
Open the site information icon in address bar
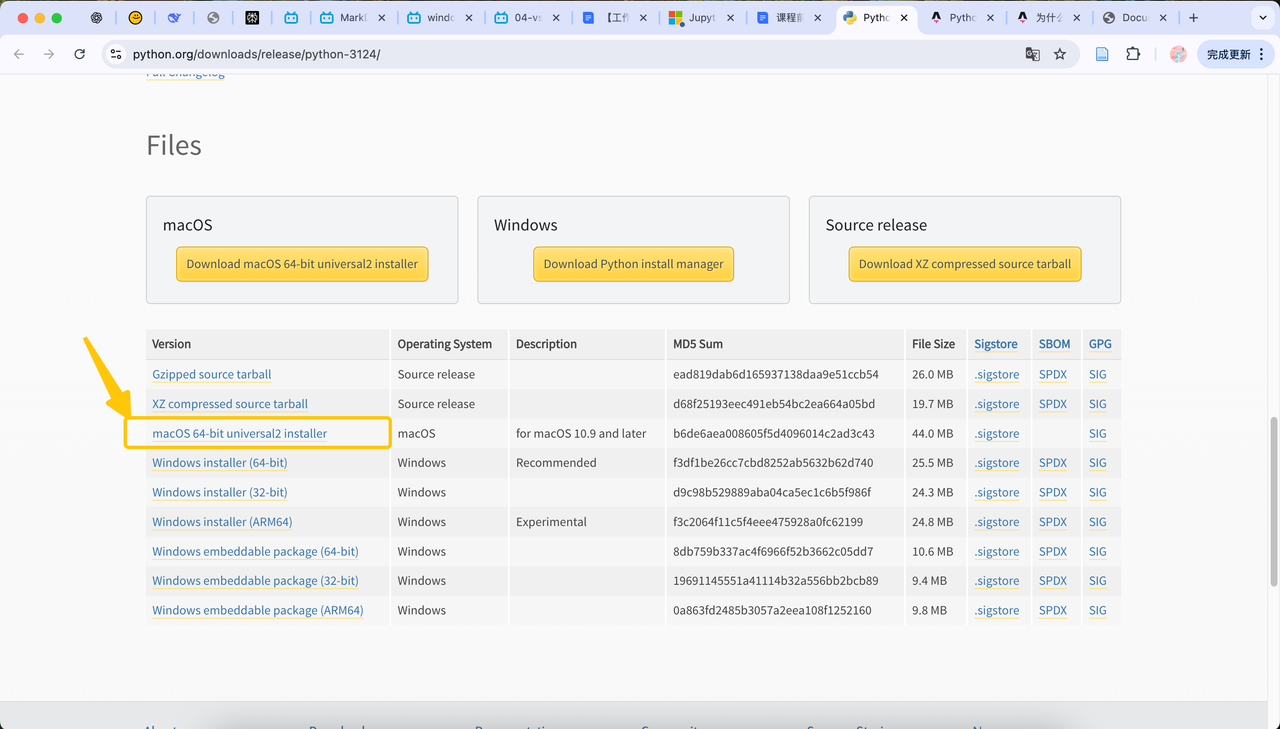tap(116, 54)
